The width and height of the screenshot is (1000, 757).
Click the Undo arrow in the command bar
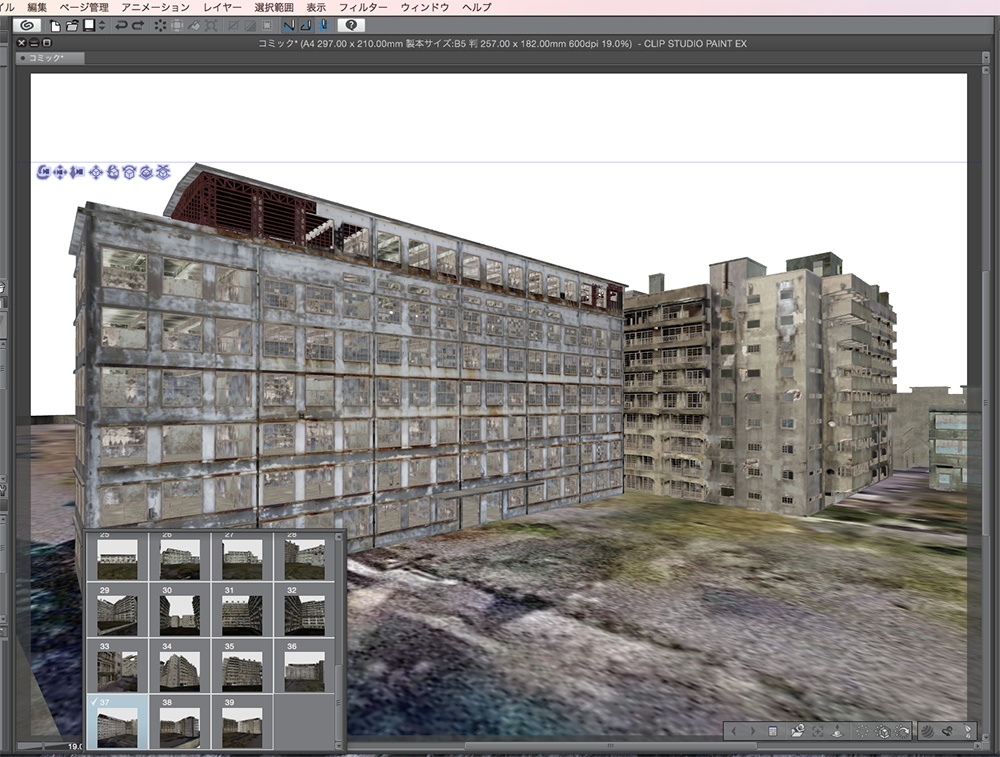pyautogui.click(x=120, y=25)
